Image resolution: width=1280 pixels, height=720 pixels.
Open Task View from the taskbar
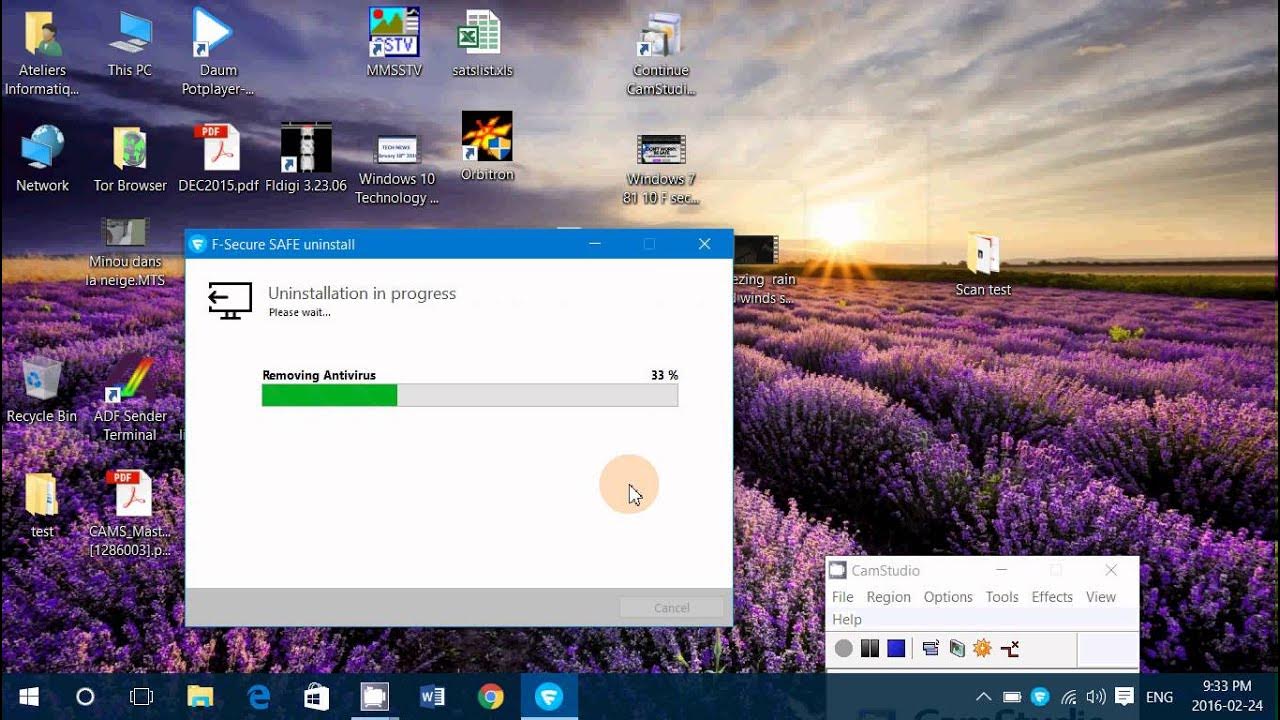(x=142, y=697)
